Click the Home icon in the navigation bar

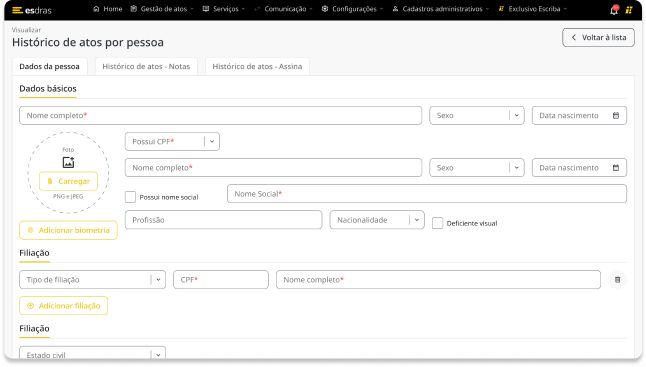coord(96,9)
